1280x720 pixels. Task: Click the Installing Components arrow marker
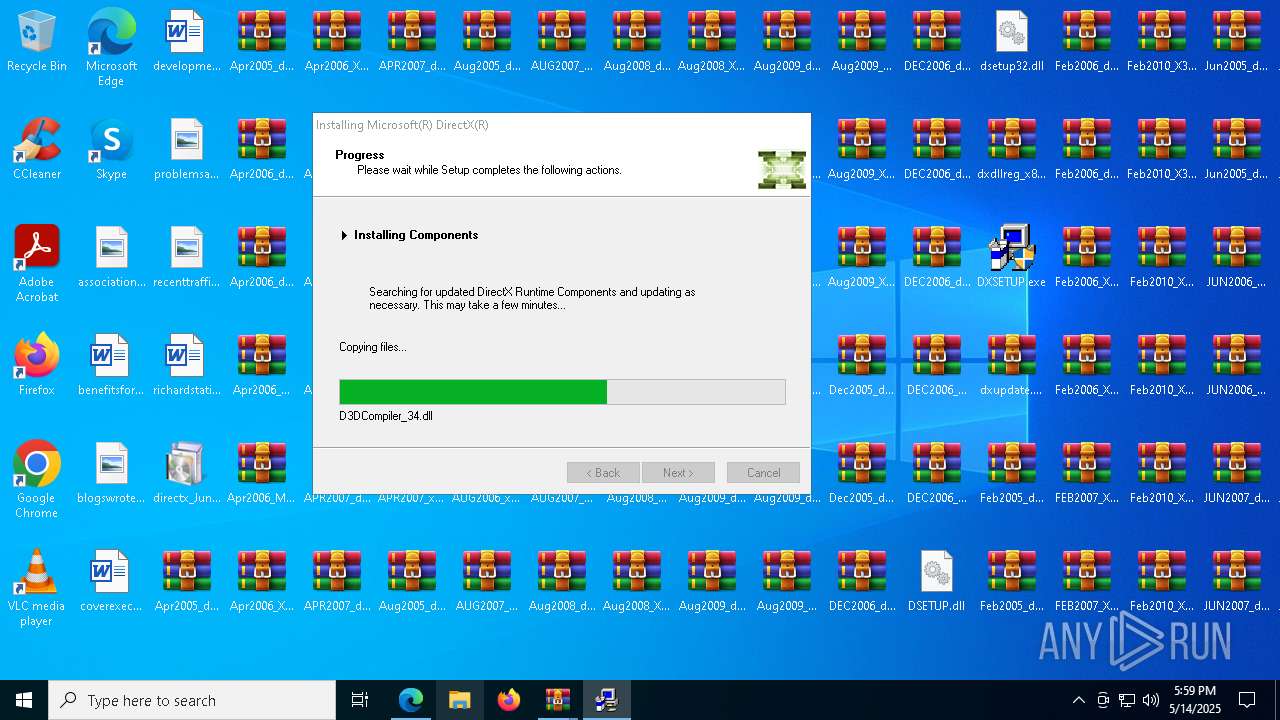344,235
